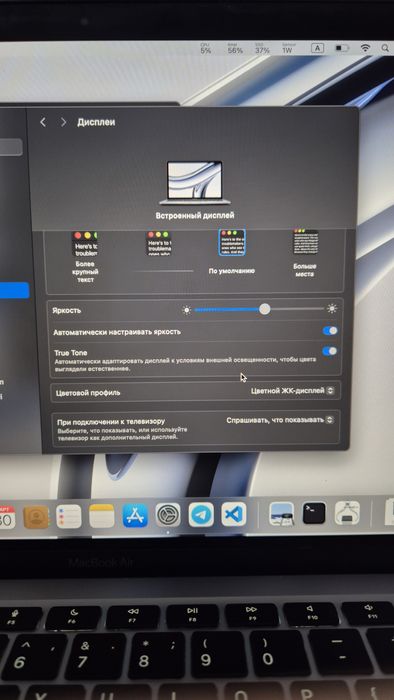Open Notes from the Dock
The image size is (394, 700).
coord(102,516)
